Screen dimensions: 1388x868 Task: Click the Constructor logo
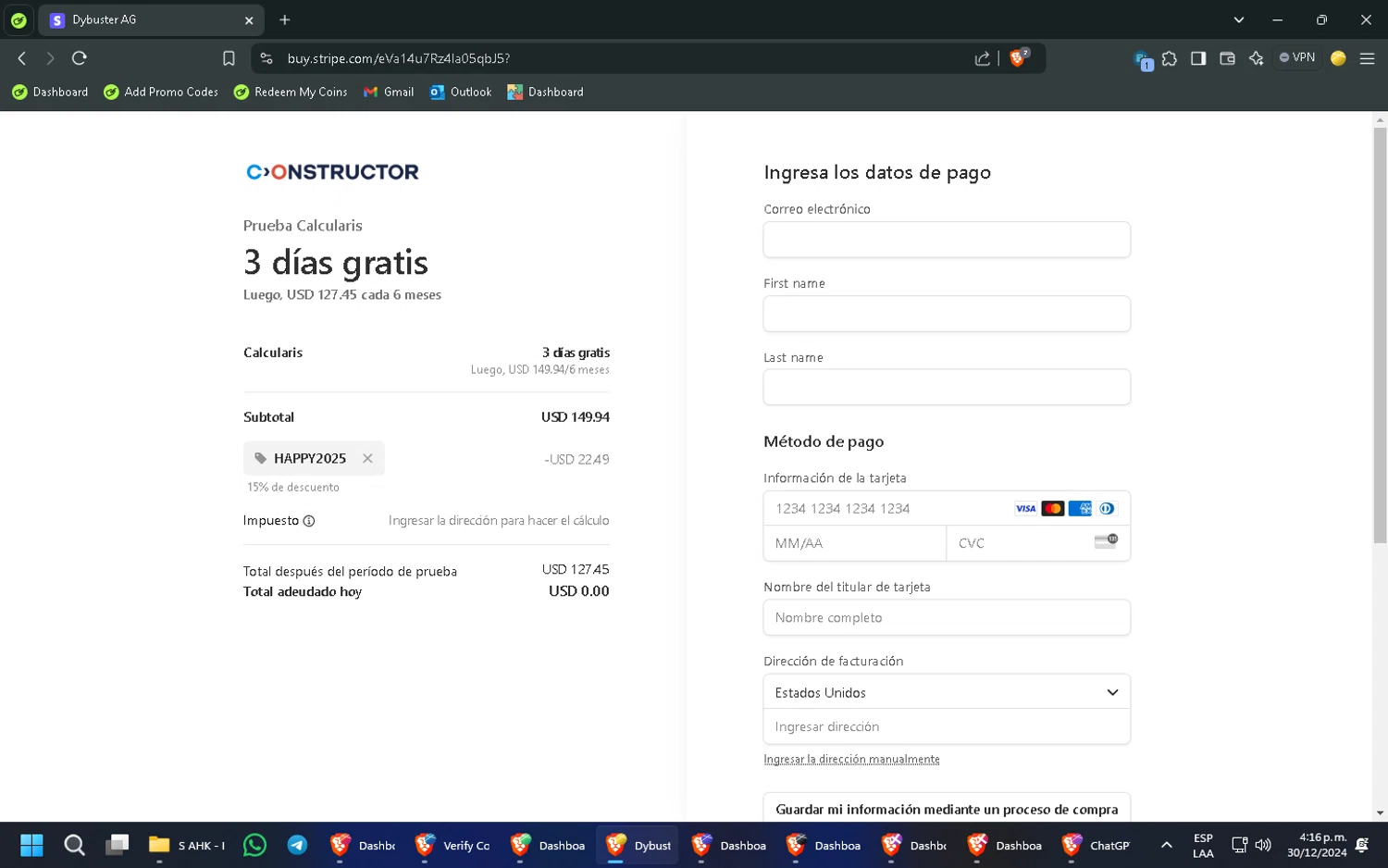click(332, 172)
